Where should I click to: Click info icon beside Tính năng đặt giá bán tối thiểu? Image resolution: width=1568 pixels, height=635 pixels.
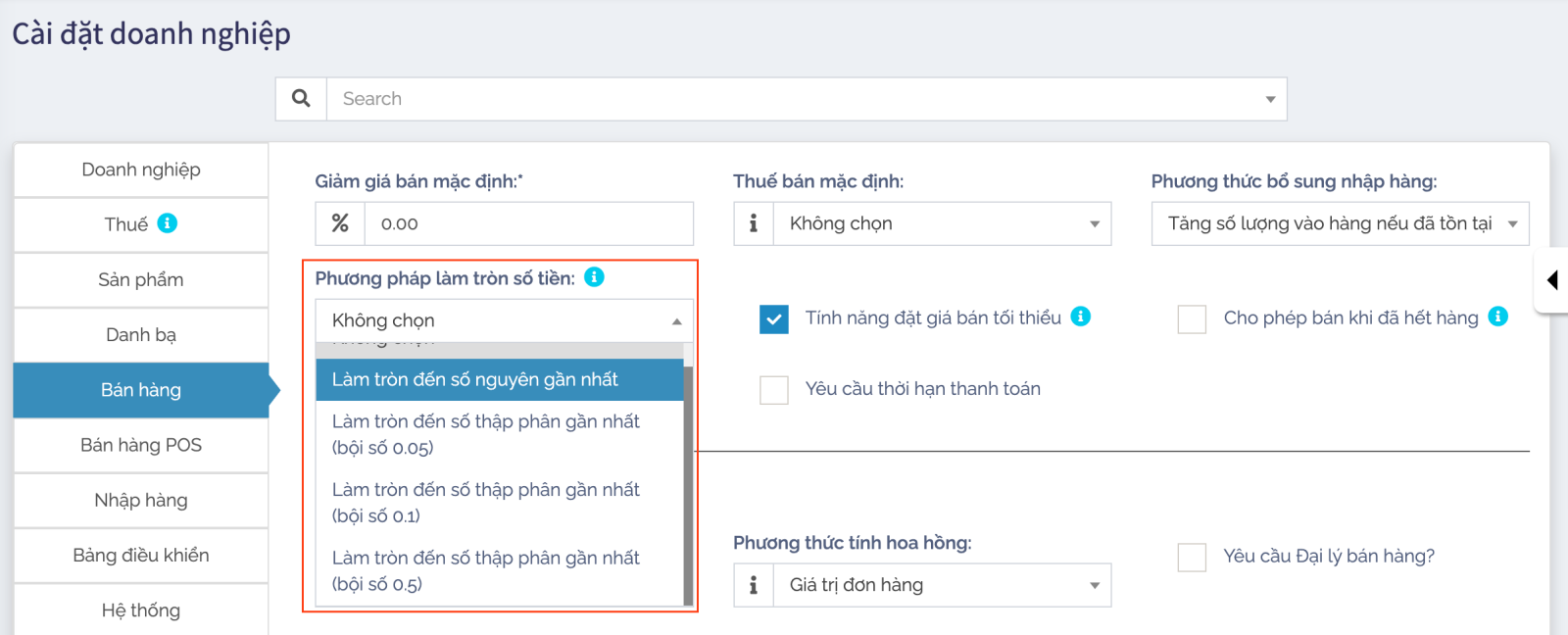pyautogui.click(x=1080, y=317)
